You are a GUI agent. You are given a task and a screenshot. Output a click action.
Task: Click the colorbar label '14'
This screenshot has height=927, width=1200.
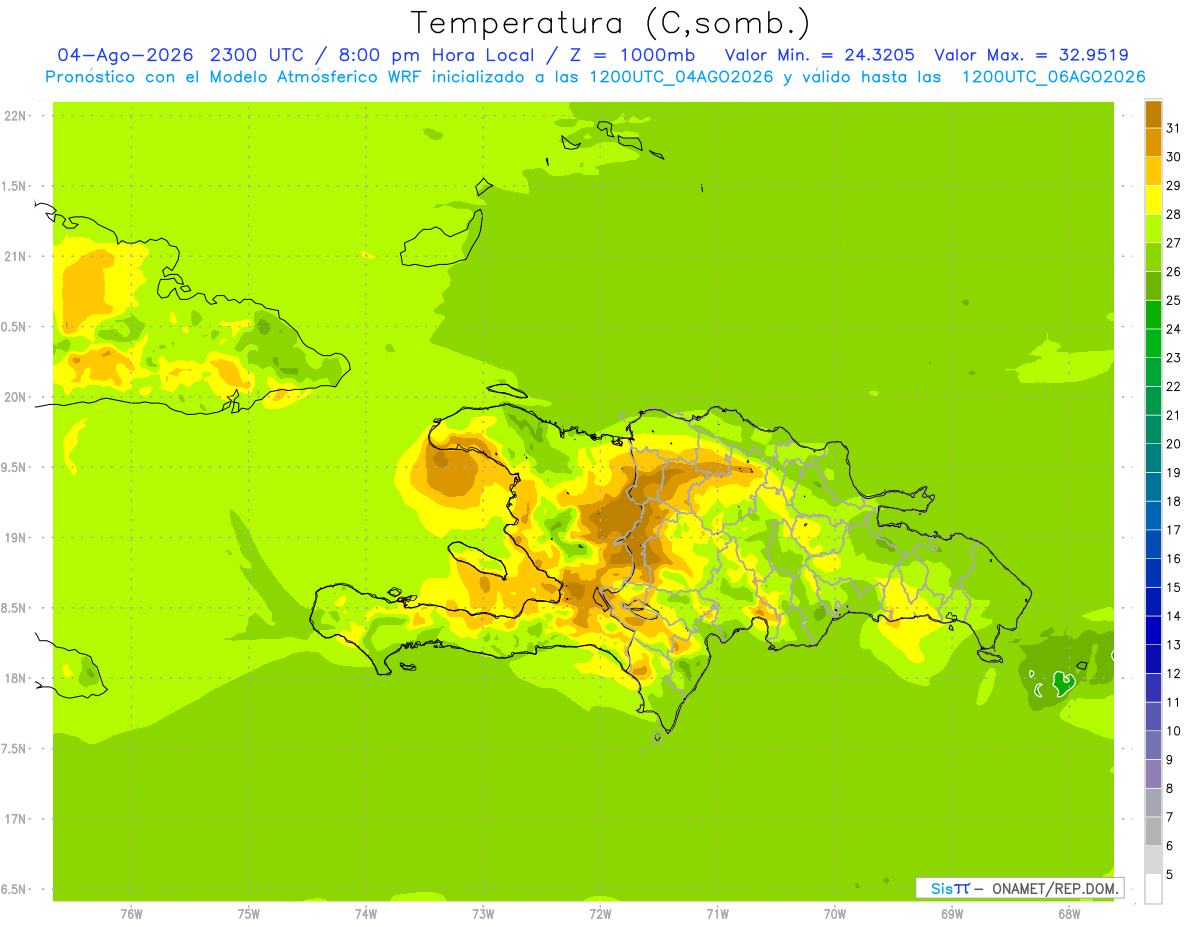[x=1173, y=616]
